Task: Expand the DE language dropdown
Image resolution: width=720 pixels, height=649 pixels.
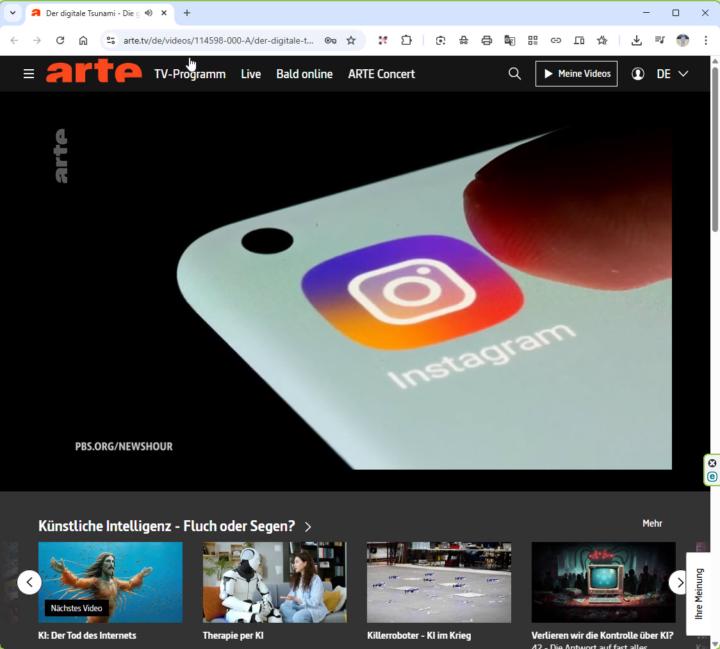Action: pos(672,73)
